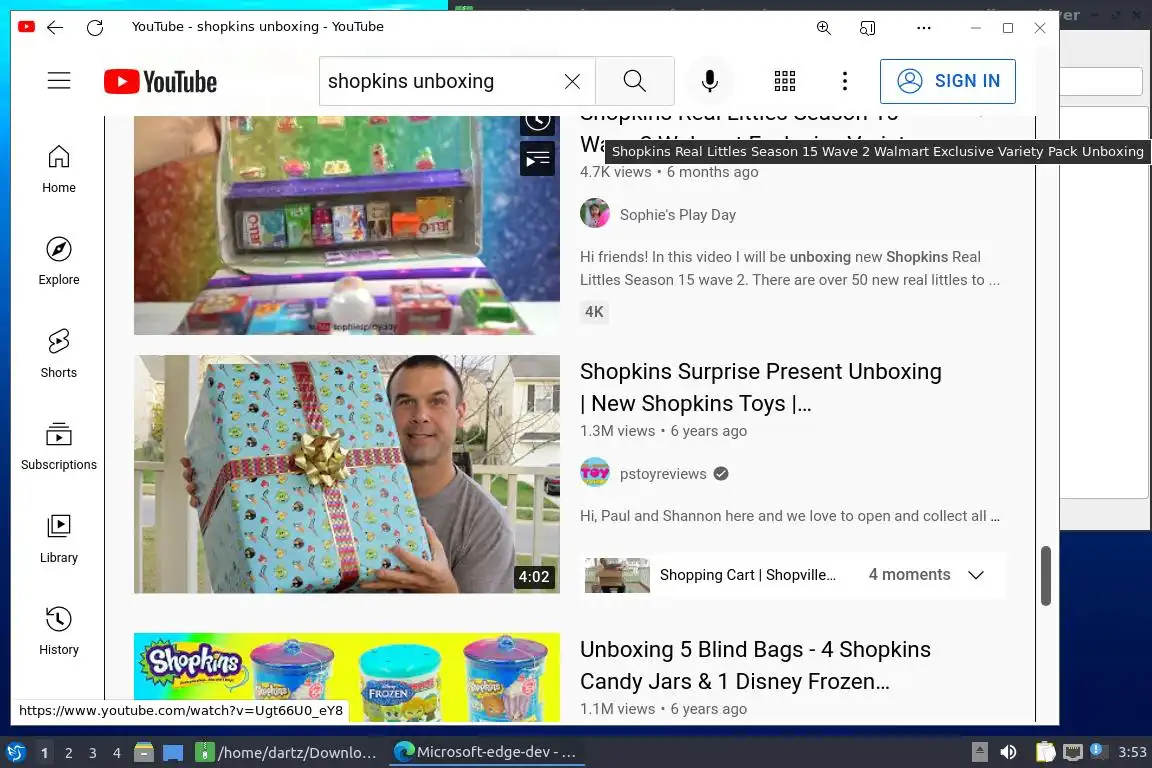Visit pstoyreviews channel name
The height and width of the screenshot is (768, 1152).
pyautogui.click(x=663, y=474)
